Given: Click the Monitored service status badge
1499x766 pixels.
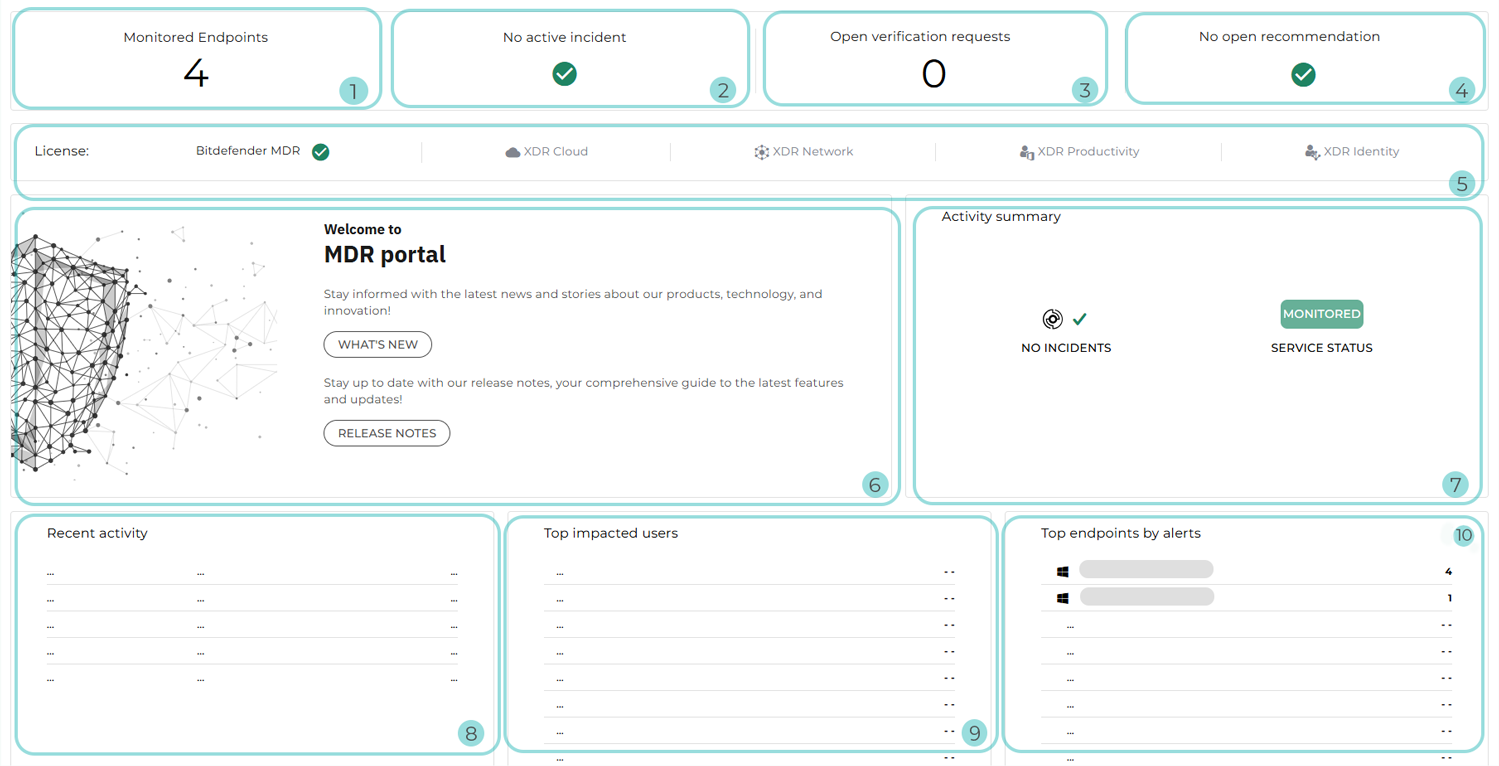Looking at the screenshot, I should (1321, 314).
